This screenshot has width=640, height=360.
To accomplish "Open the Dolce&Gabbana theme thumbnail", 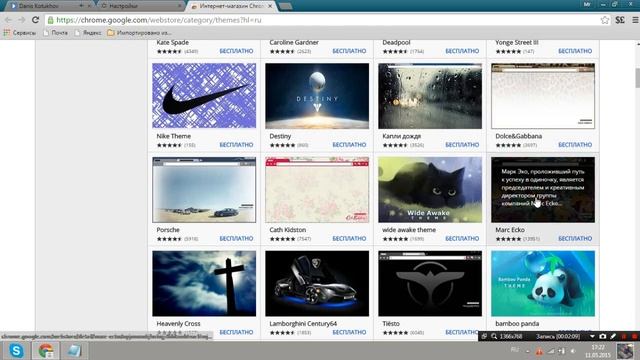I will 543,96.
